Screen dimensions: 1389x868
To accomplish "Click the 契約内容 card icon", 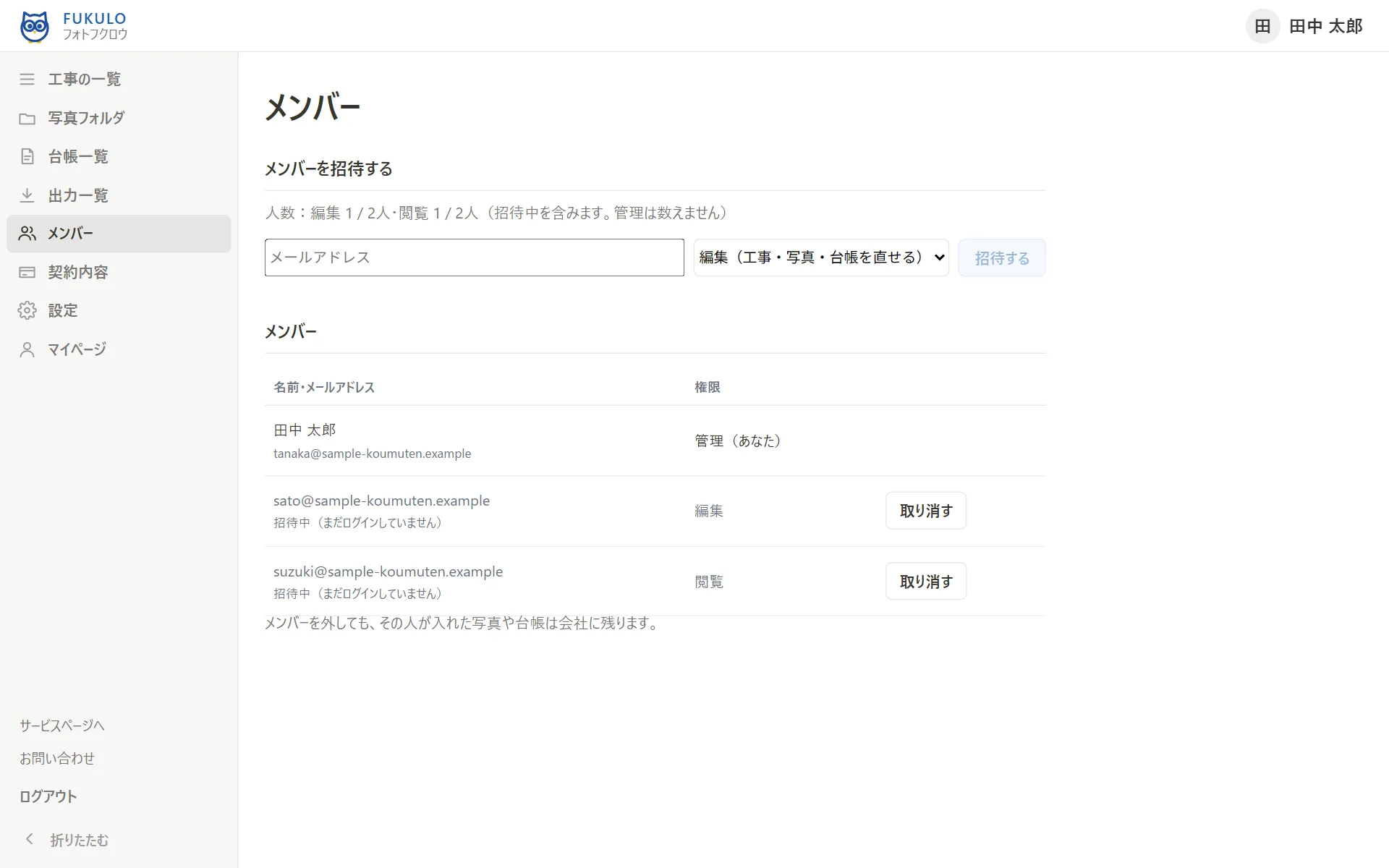I will 27,272.
